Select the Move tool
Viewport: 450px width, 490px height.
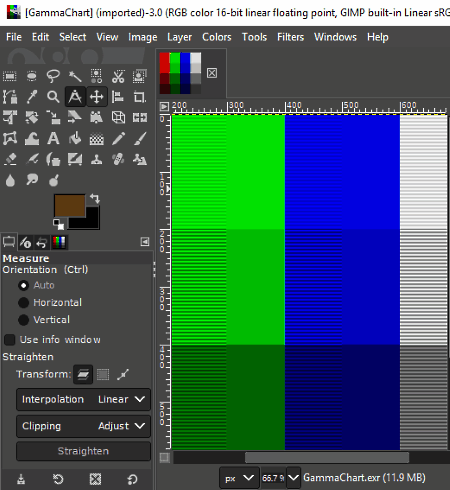point(97,97)
